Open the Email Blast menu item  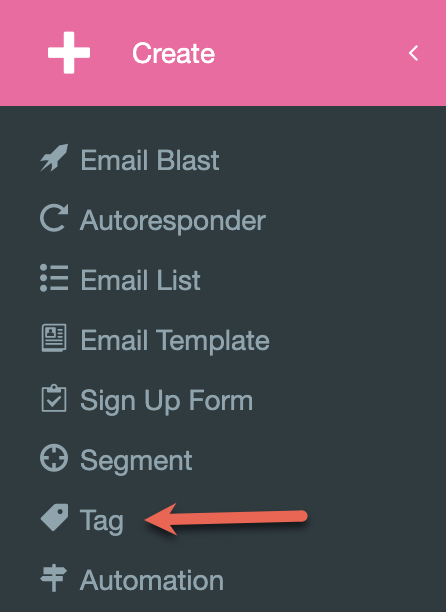150,160
